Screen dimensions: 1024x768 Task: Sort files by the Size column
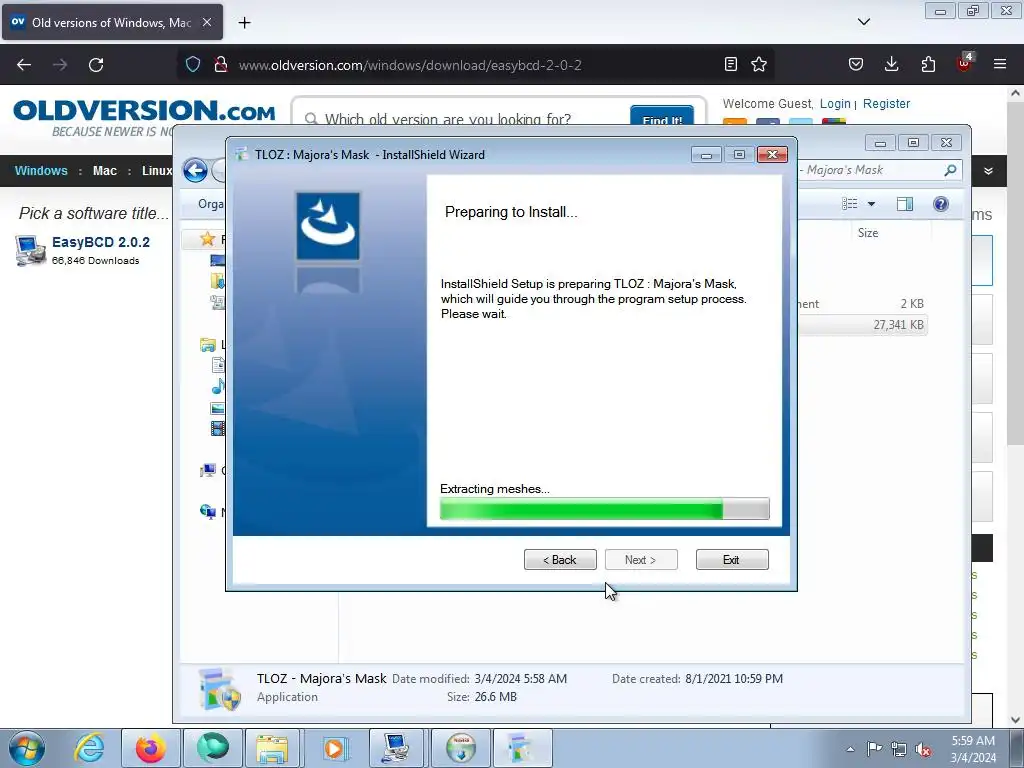click(x=867, y=232)
